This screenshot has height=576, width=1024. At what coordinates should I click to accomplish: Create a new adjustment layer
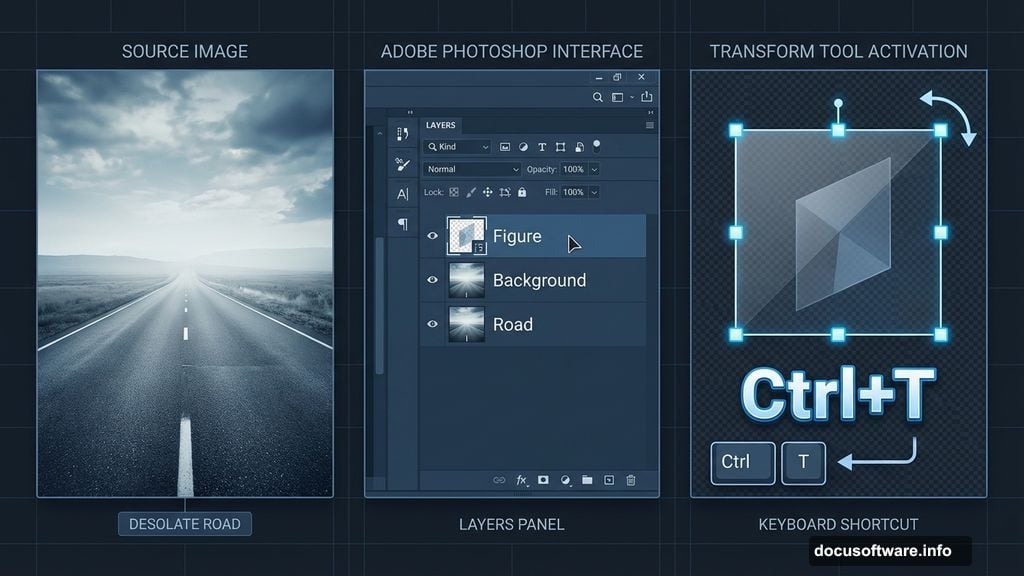pos(566,482)
